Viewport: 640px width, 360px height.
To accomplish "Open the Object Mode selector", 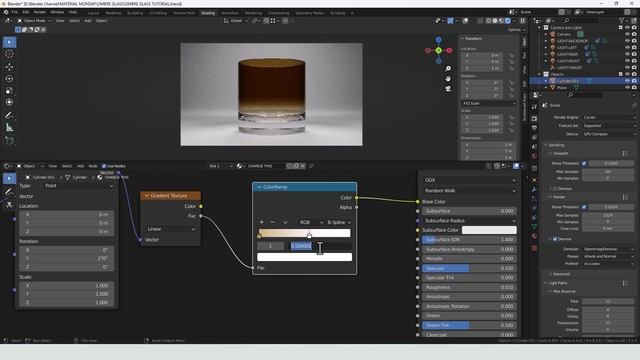I will [34, 20].
